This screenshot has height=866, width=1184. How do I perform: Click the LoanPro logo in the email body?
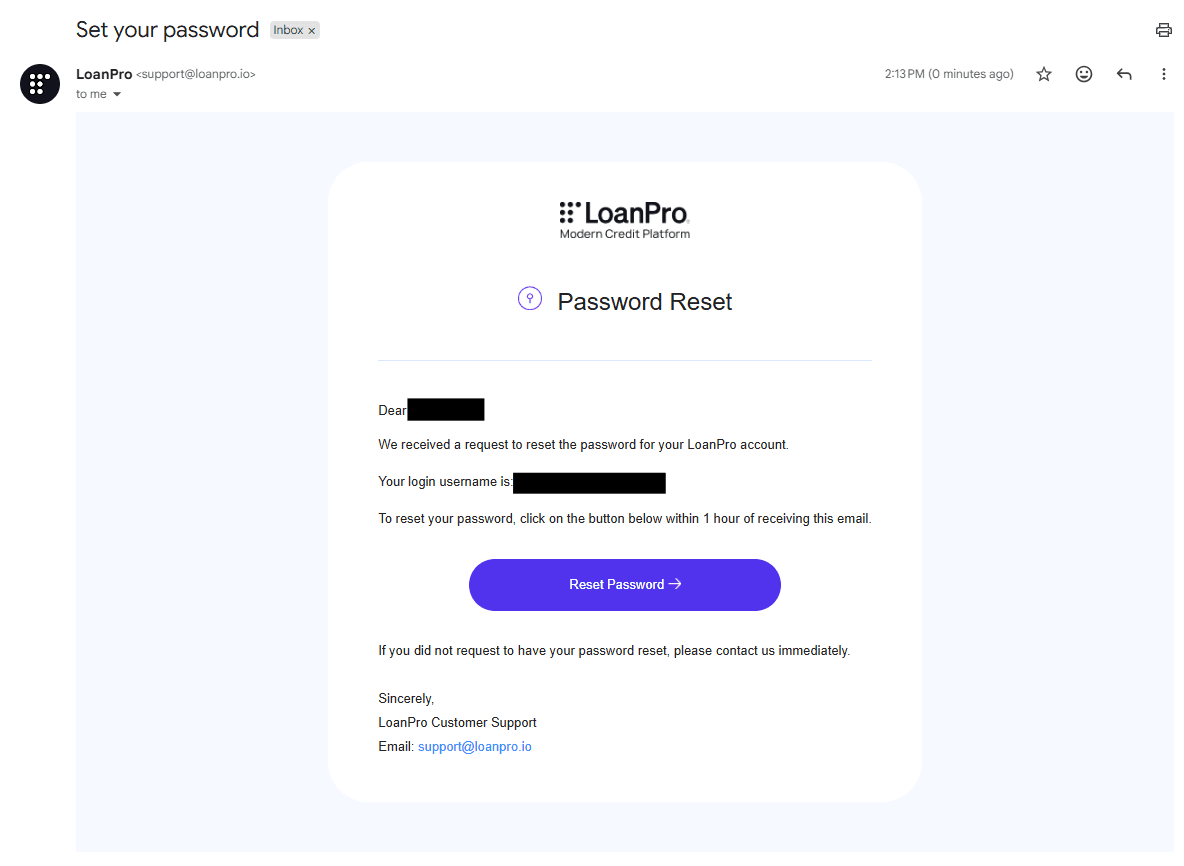pos(625,220)
